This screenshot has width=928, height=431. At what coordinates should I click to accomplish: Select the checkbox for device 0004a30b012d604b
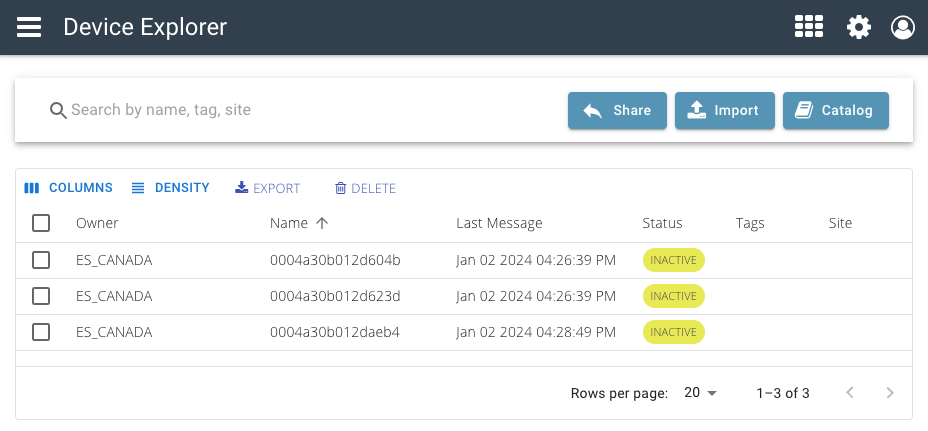(x=41, y=260)
